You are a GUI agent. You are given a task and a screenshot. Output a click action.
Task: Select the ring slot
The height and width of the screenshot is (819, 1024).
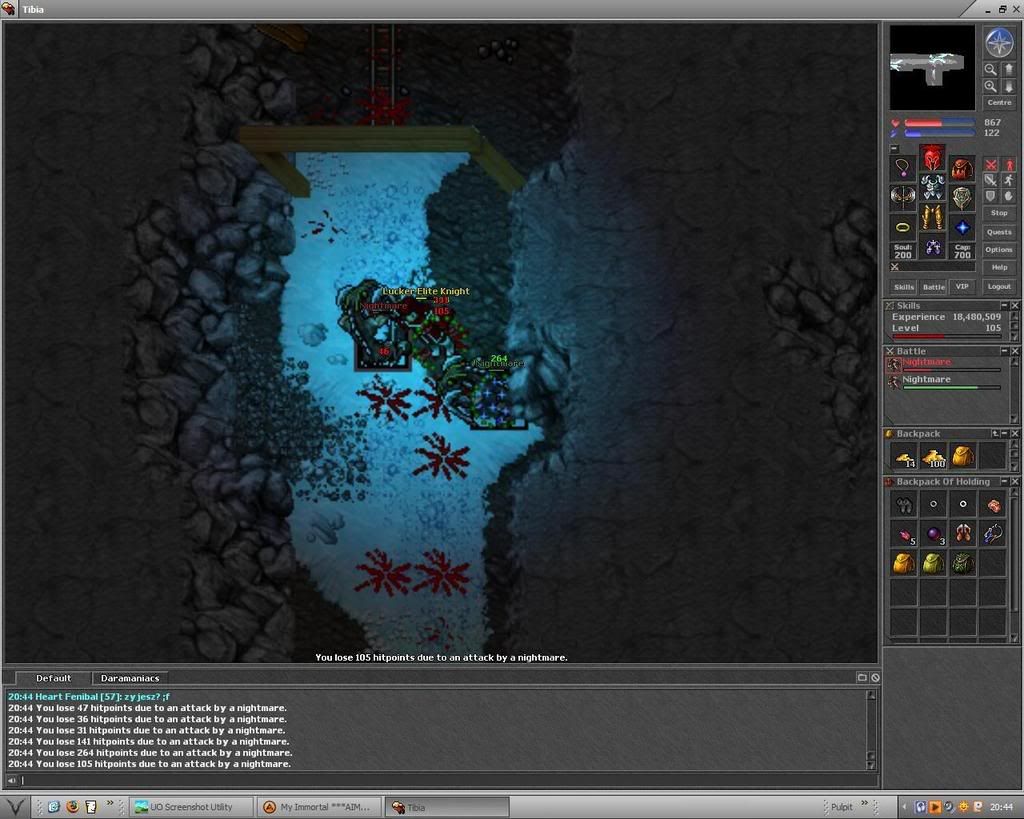click(903, 227)
